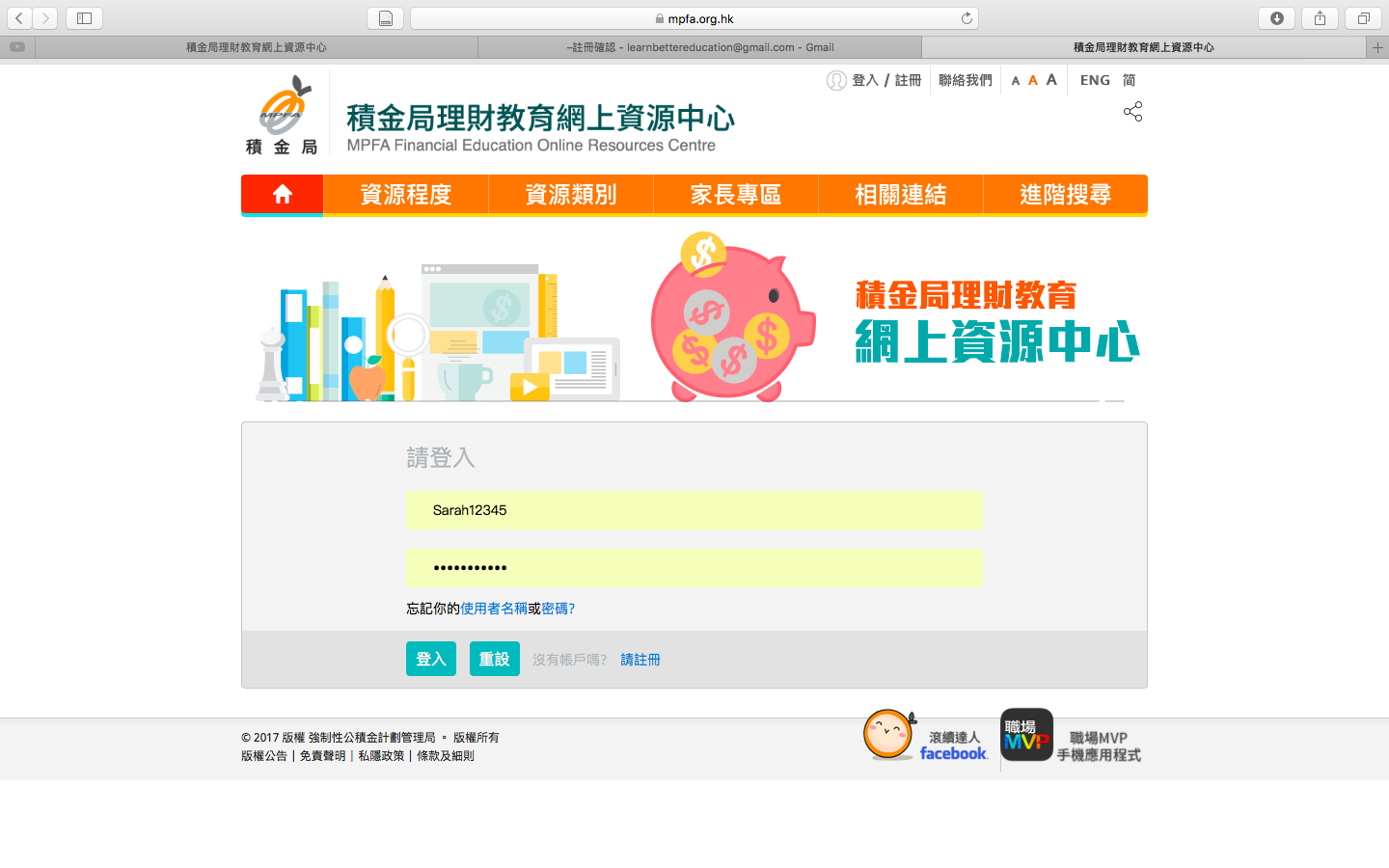This screenshot has height=868, width=1389.
Task: Open the 家長專區 navigation menu
Action: (x=736, y=195)
